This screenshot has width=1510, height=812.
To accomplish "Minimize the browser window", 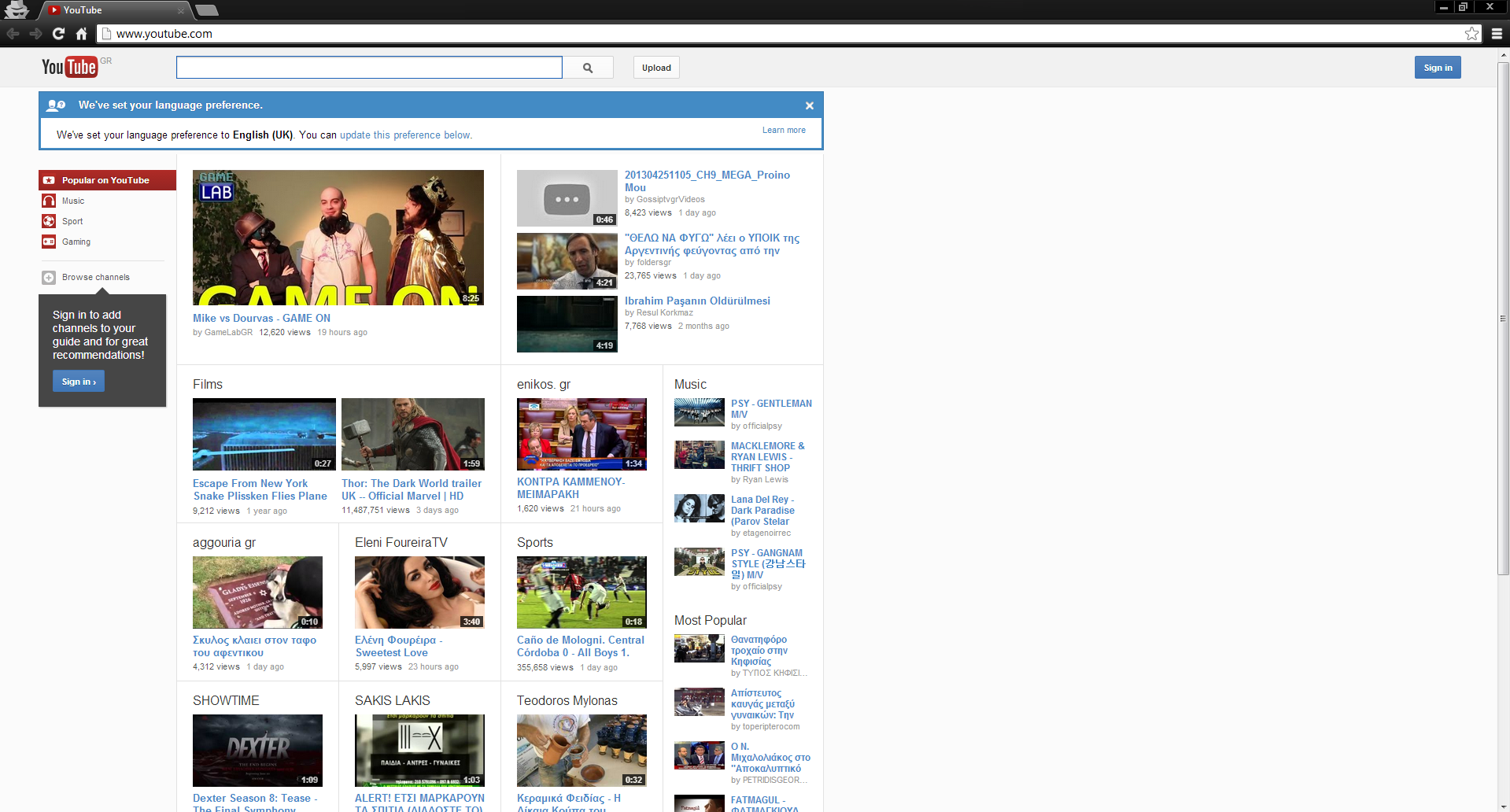I will pyautogui.click(x=1444, y=7).
